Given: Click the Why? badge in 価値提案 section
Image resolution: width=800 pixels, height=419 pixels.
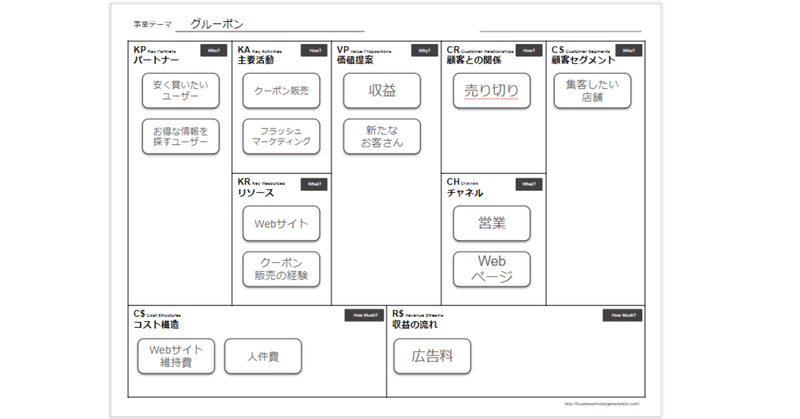Looking at the screenshot, I should 424,51.
